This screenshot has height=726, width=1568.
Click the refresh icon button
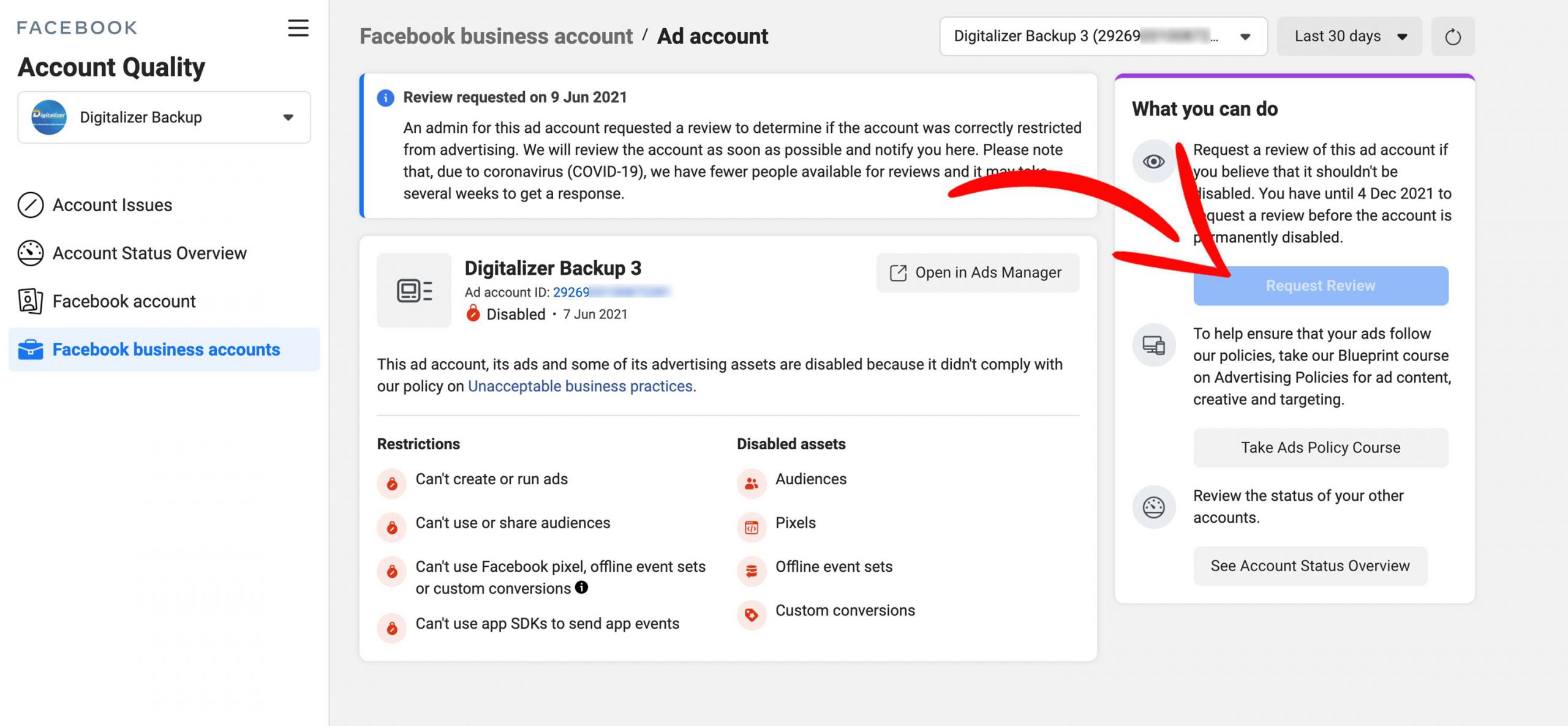click(x=1452, y=37)
